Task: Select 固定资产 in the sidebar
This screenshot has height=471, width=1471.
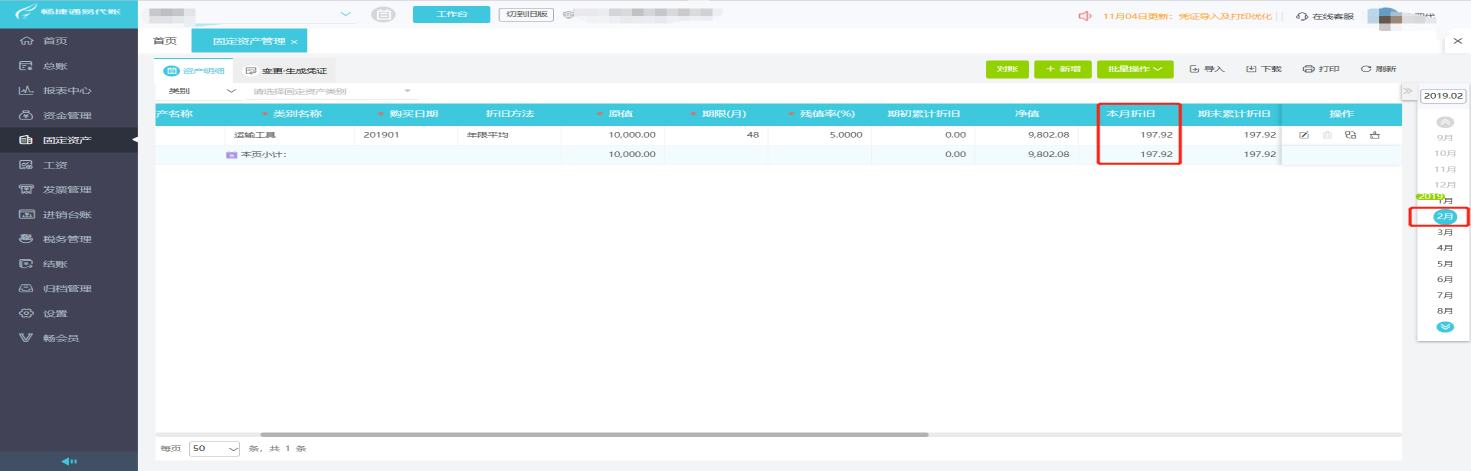Action: 67,140
